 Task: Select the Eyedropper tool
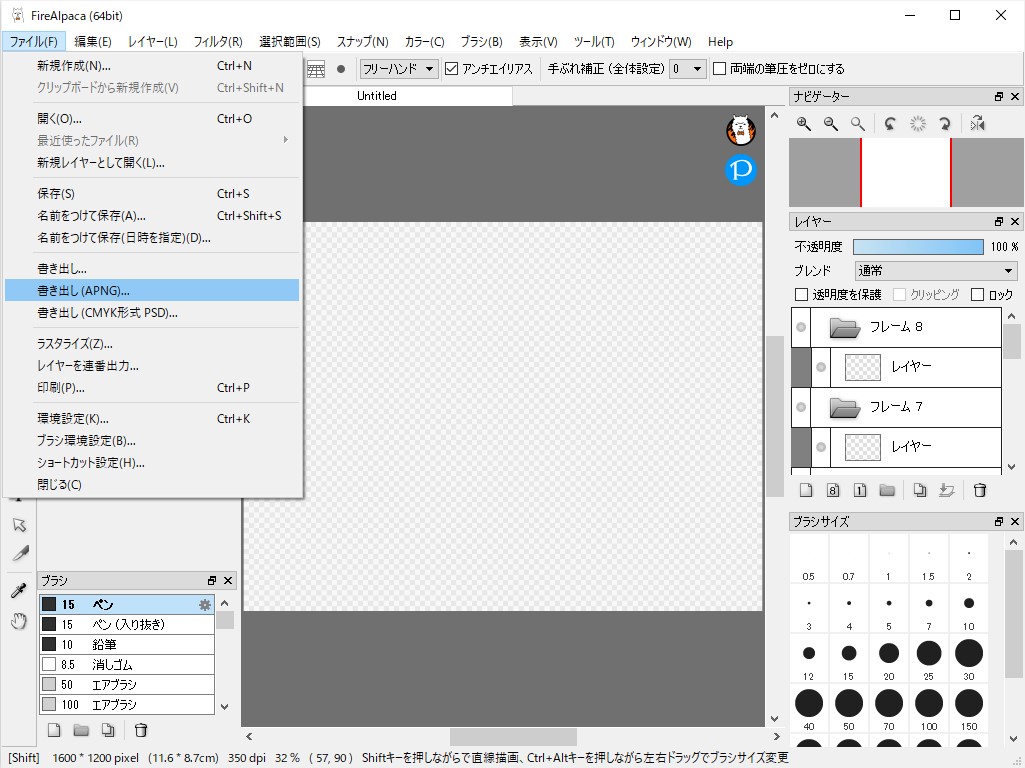click(x=18, y=588)
